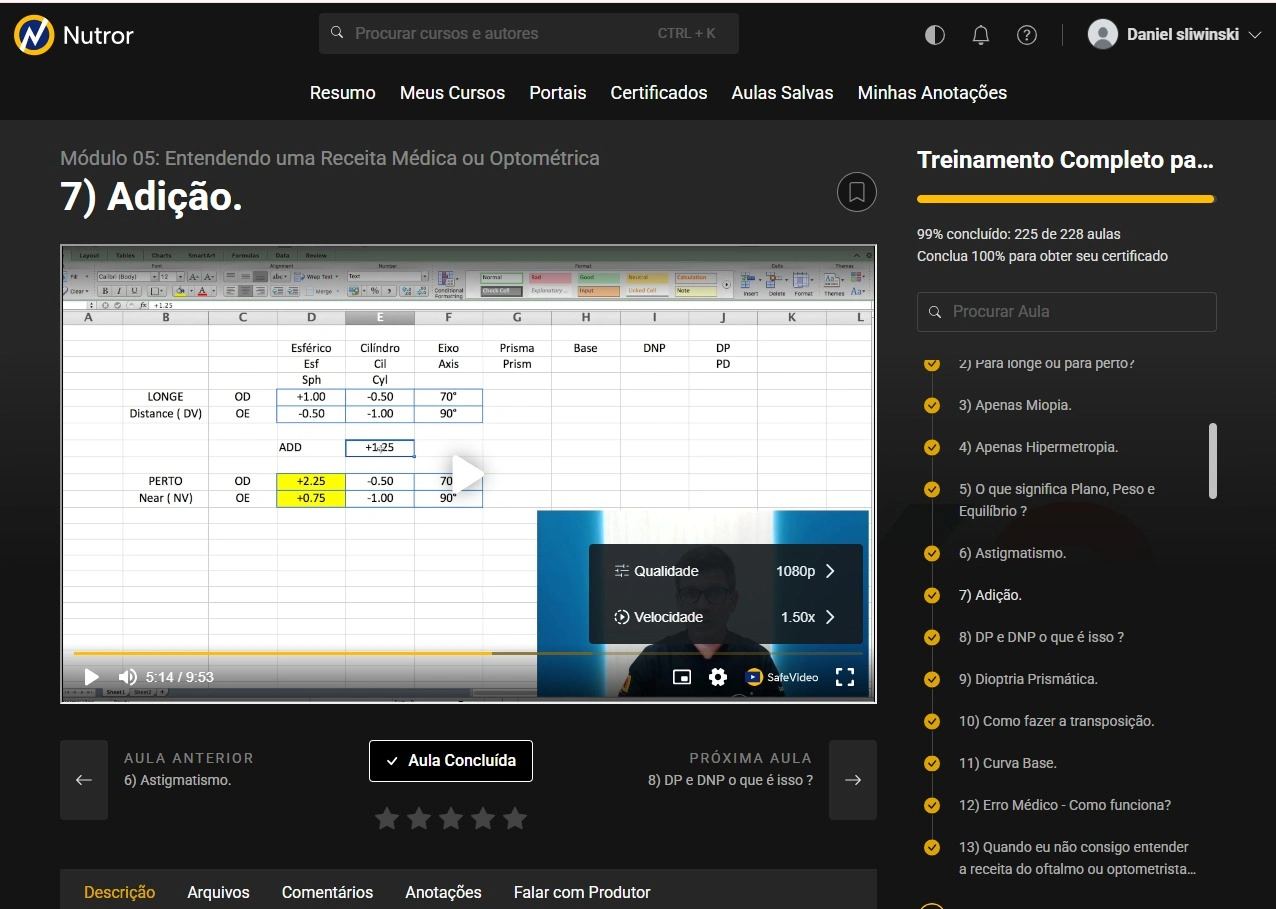Image resolution: width=1276 pixels, height=909 pixels.
Task: Toggle completion check for 8) DP e DNP
Action: coord(932,637)
